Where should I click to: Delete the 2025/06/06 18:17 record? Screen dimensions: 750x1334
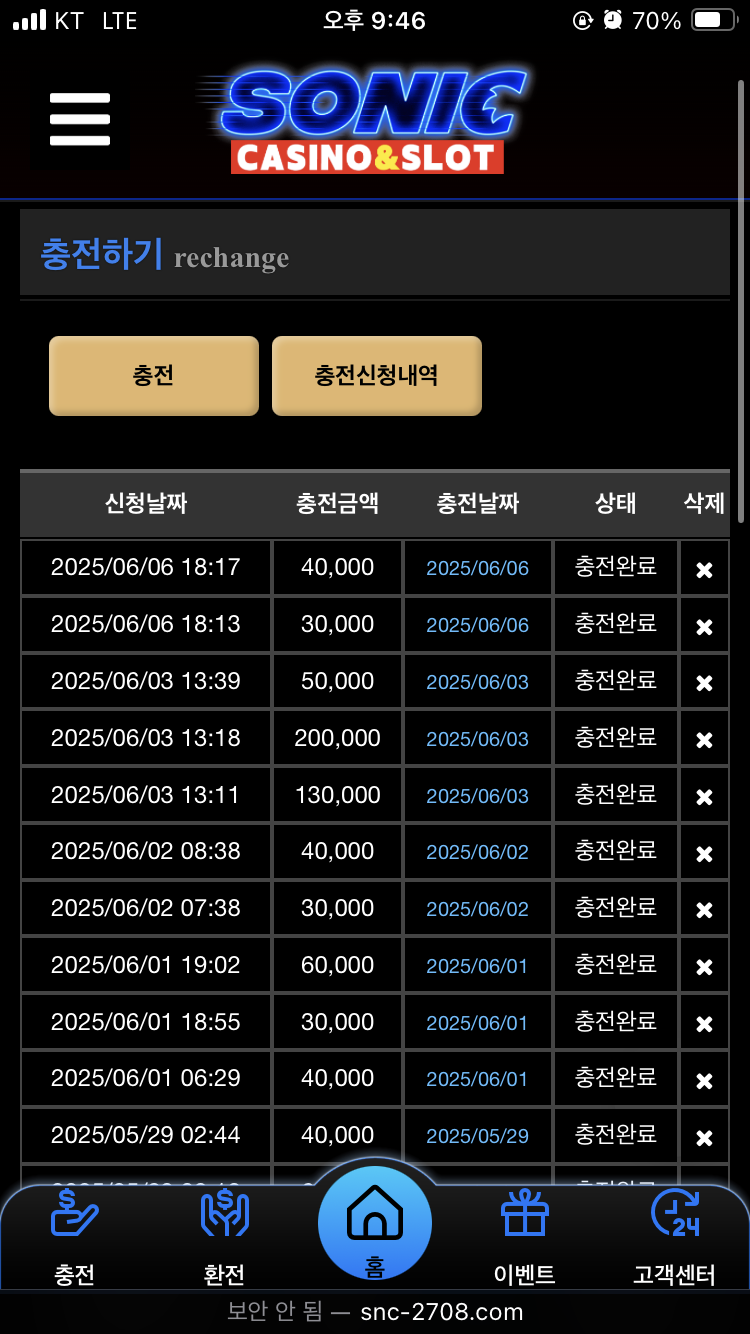(704, 569)
